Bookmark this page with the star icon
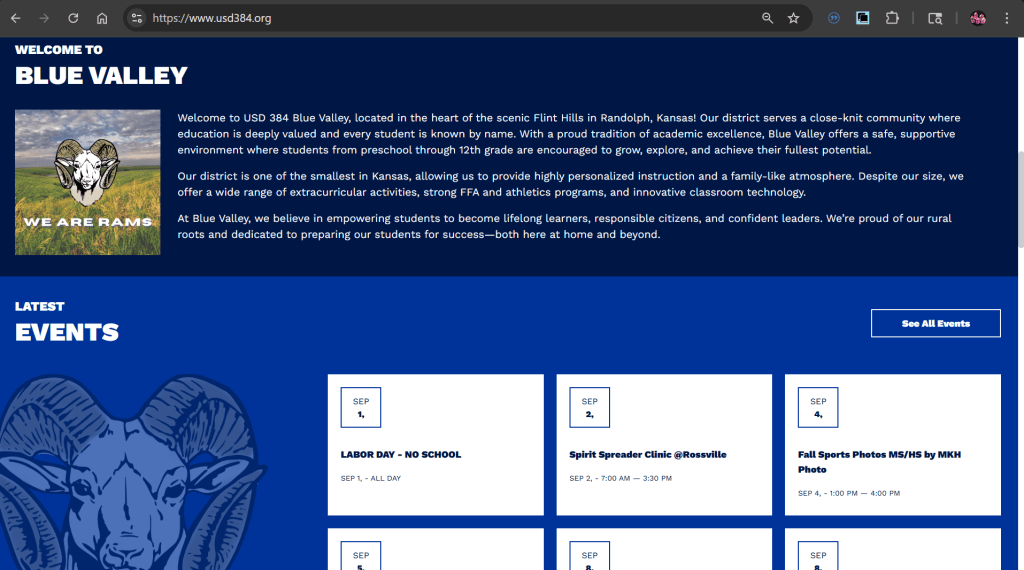 click(x=794, y=18)
